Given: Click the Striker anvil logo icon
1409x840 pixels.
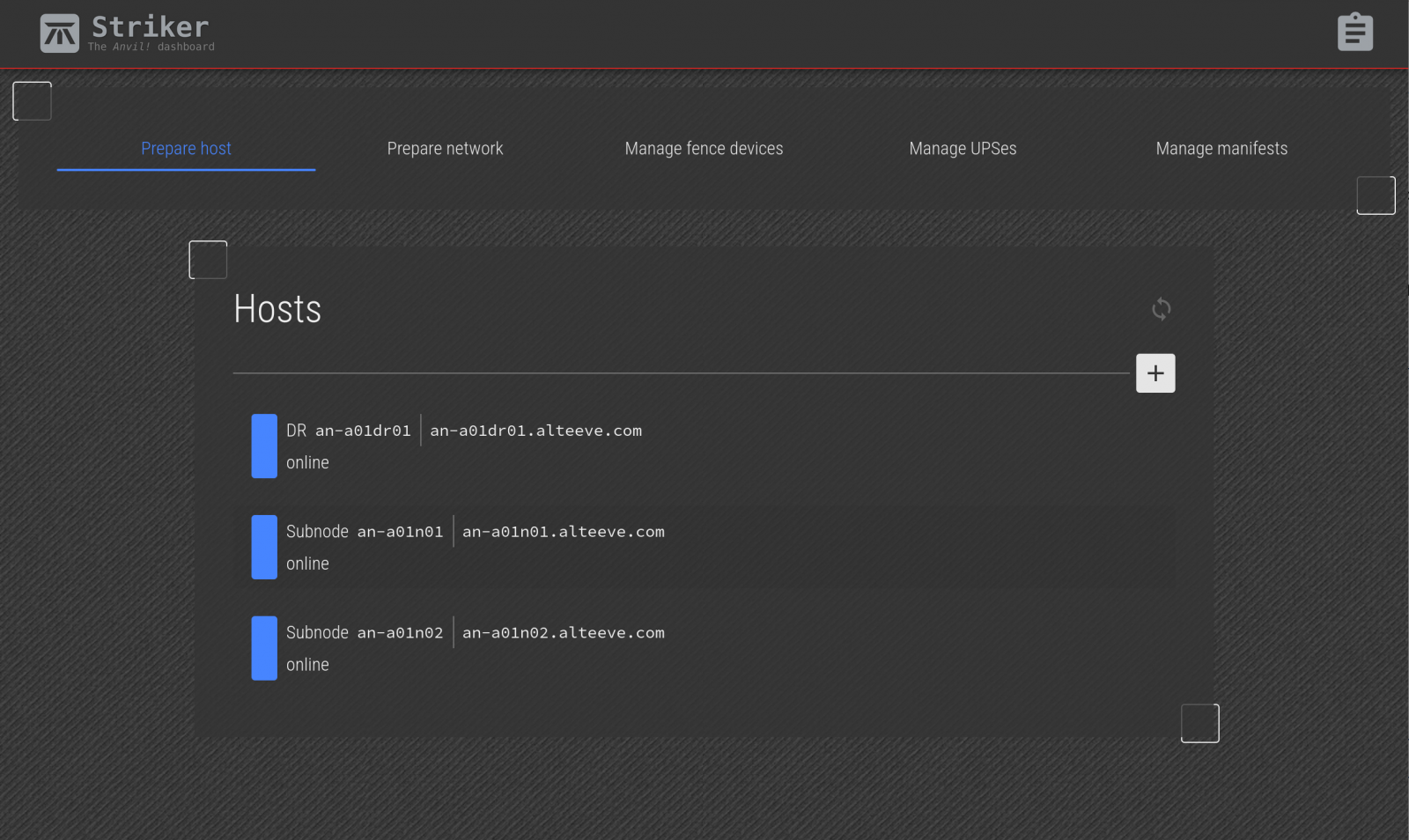Looking at the screenshot, I should click(59, 33).
